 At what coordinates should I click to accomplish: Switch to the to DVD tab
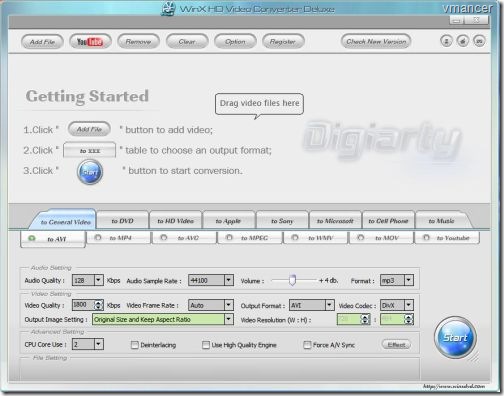click(122, 221)
